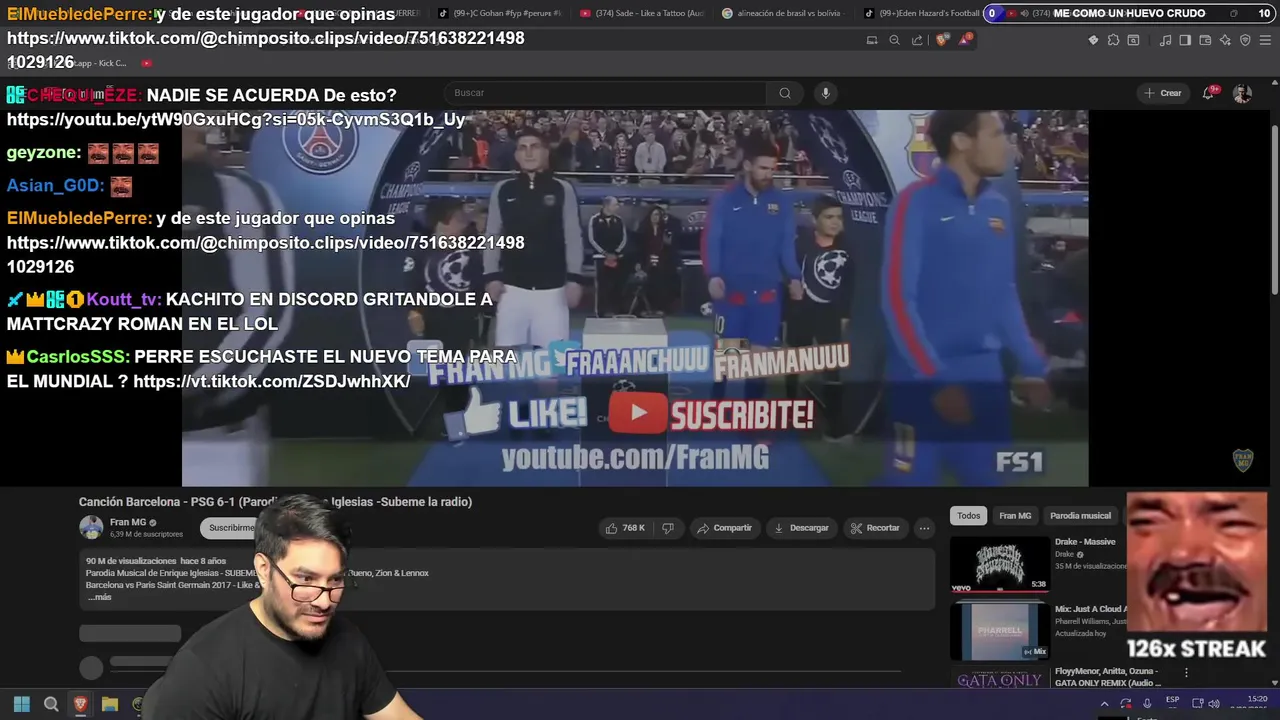The image size is (1280, 720).
Task: Click the video title Canción Barcelona - PSG 6-1
Action: pyautogui.click(x=275, y=502)
